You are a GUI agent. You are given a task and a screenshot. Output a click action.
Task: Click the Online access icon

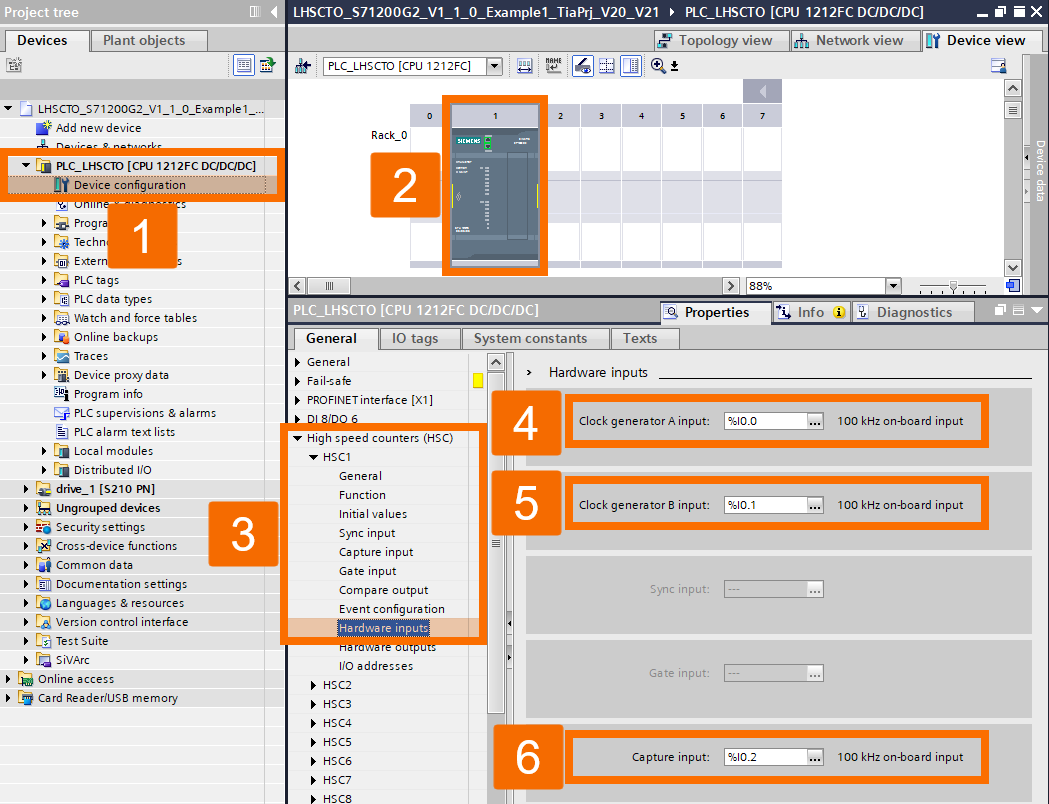(x=25, y=679)
